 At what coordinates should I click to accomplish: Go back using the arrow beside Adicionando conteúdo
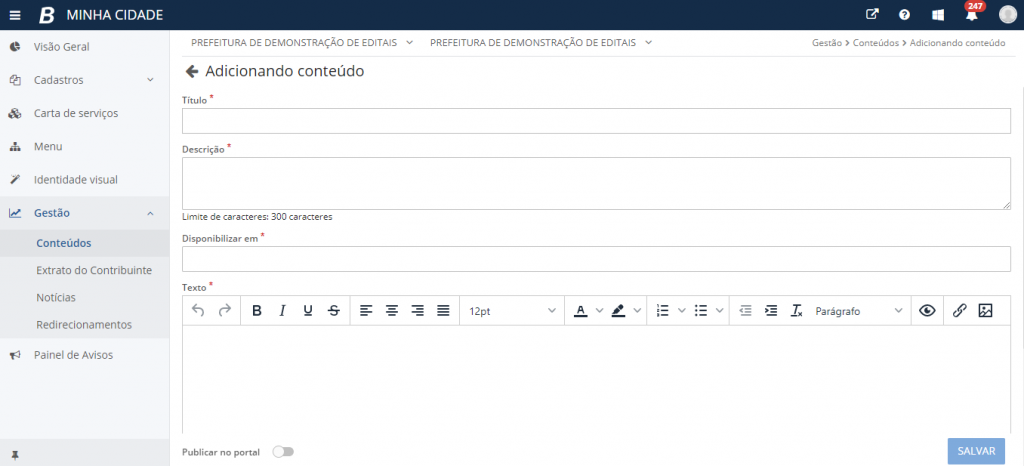192,71
